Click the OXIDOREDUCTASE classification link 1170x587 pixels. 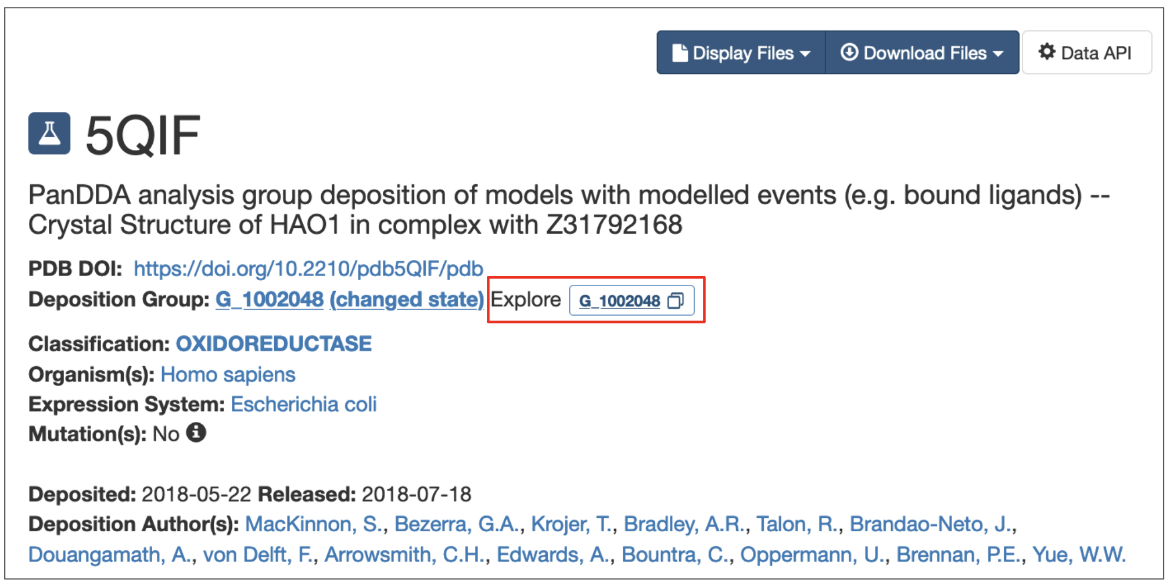tap(273, 344)
